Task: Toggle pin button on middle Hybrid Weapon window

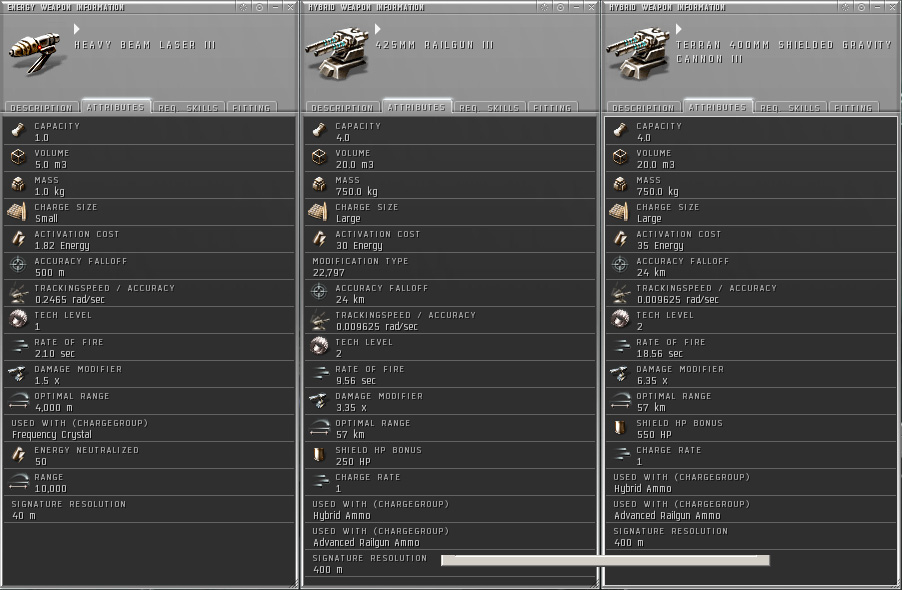Action: tap(560, 7)
